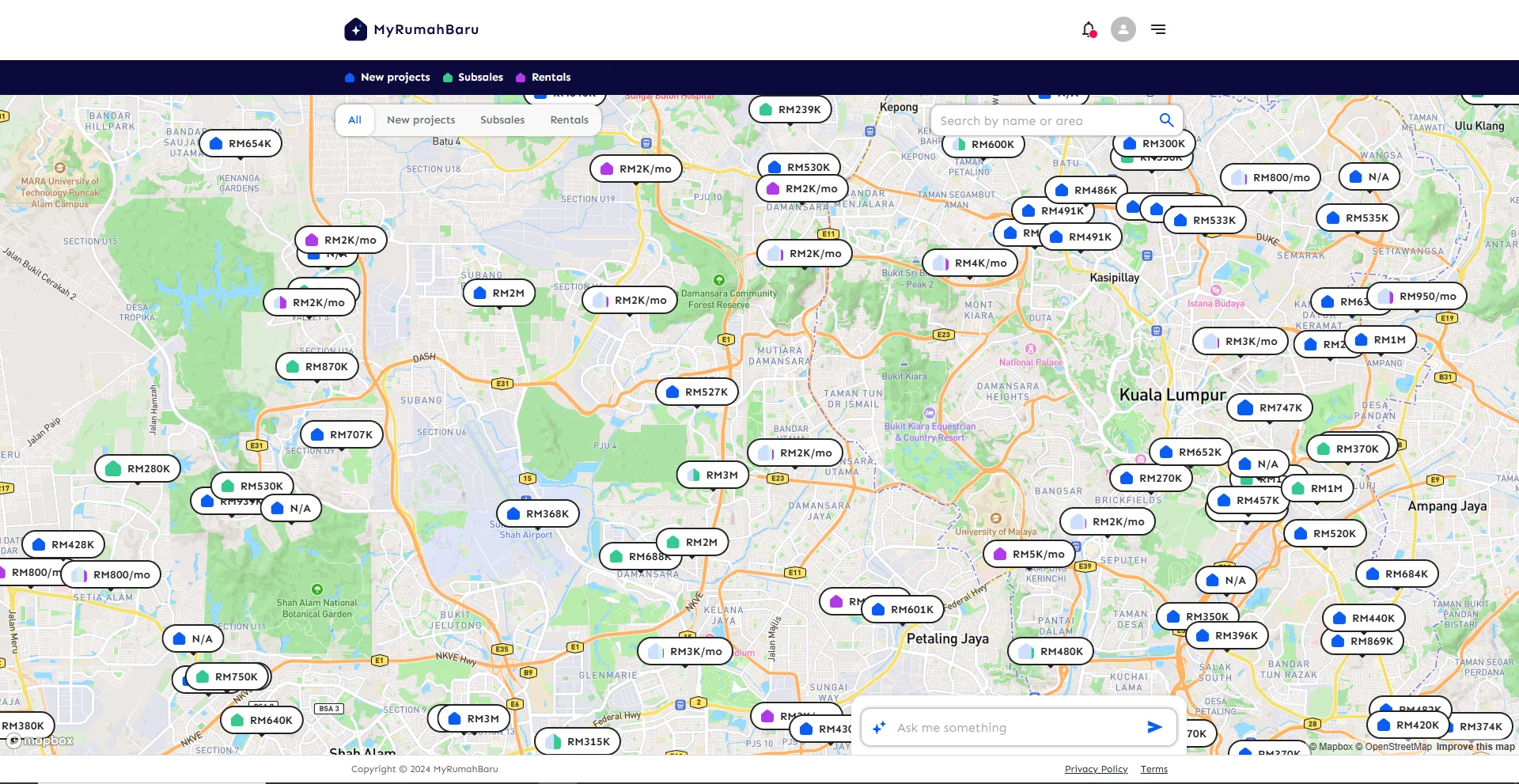Switch to the All filter tab
This screenshot has width=1519, height=784.
pyautogui.click(x=354, y=120)
